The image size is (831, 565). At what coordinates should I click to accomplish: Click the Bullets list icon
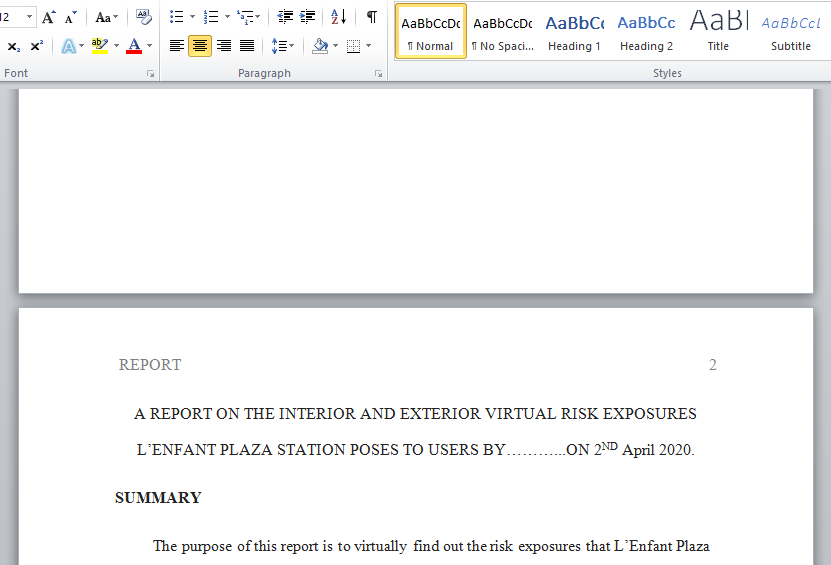point(176,17)
